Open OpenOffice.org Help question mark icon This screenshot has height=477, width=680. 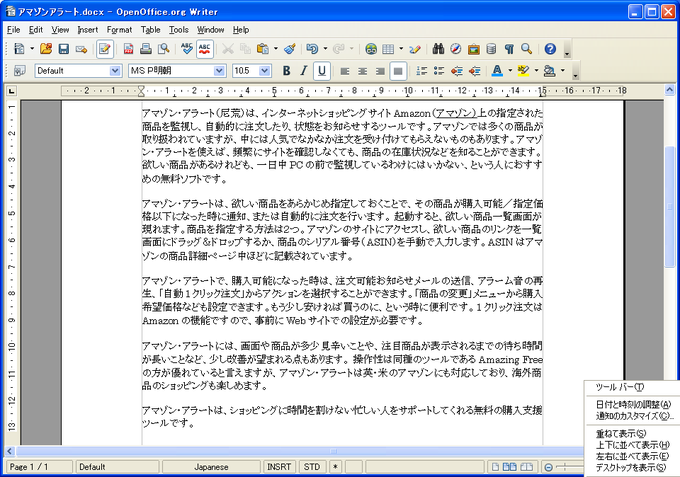(x=550, y=49)
